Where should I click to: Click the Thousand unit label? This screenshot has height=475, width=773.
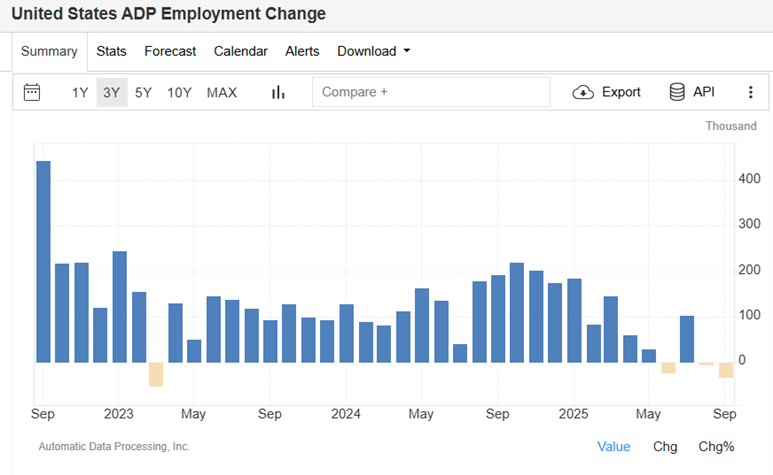click(x=731, y=126)
